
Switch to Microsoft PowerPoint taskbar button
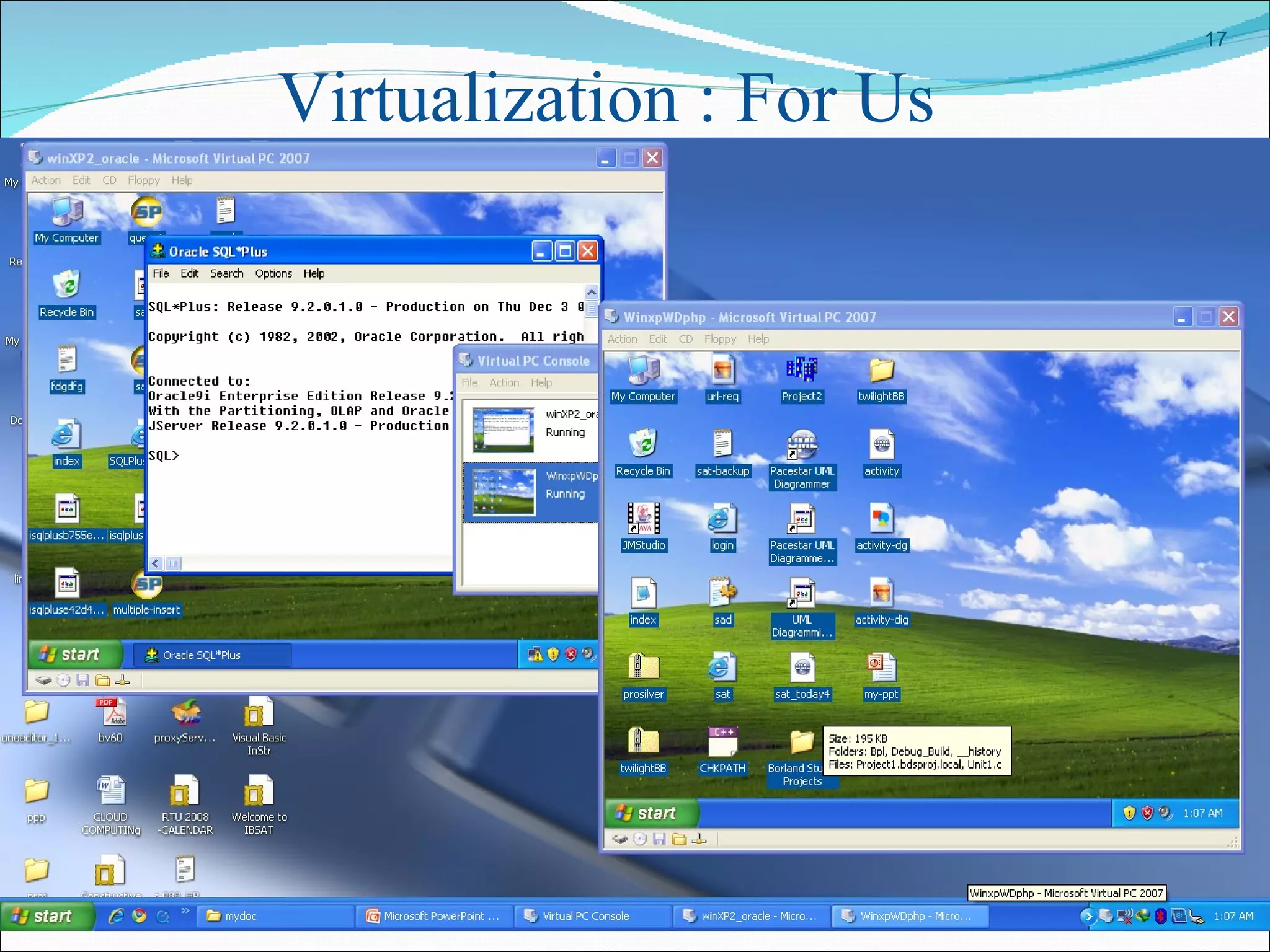click(435, 916)
